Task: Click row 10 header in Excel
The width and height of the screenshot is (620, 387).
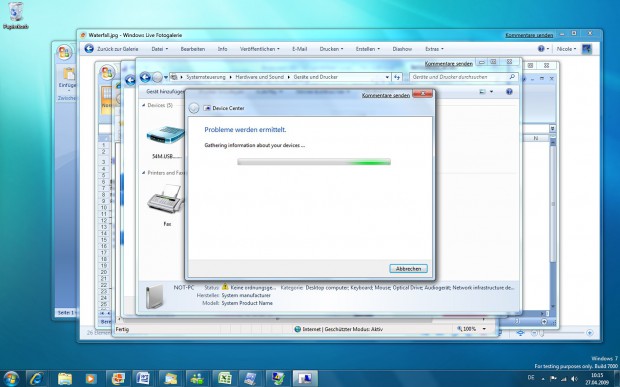Action: (104, 208)
